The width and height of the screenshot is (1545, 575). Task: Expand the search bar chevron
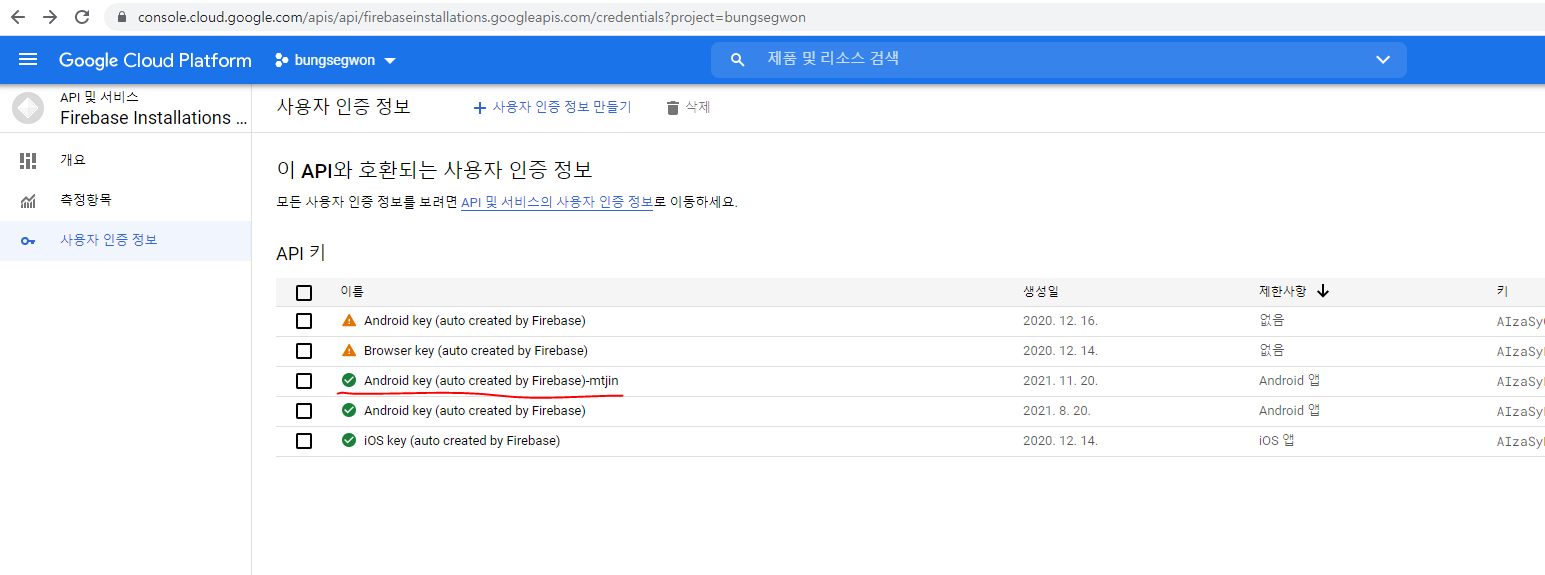coord(1383,59)
